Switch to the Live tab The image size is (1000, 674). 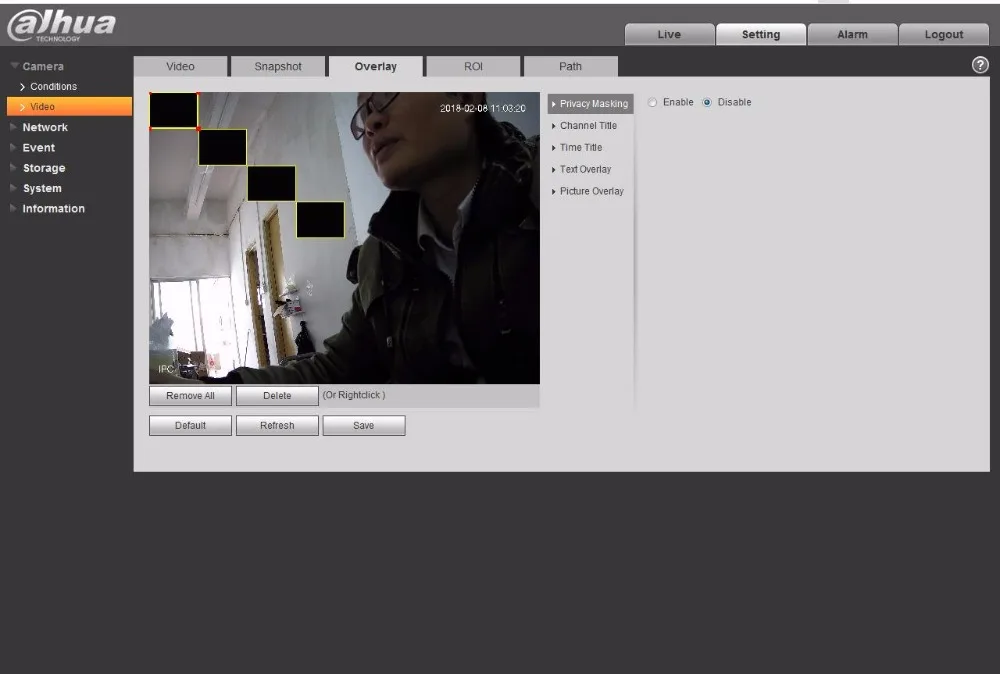[669, 34]
